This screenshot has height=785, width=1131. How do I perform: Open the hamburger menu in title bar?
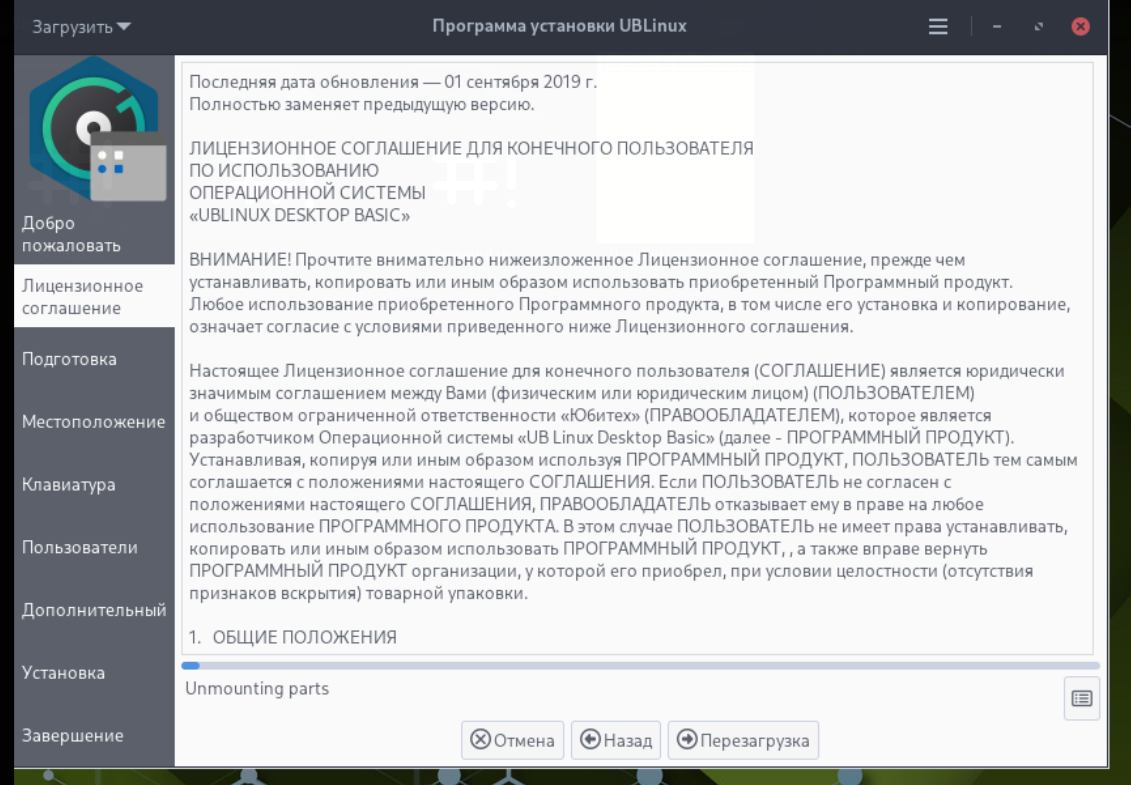click(x=938, y=27)
